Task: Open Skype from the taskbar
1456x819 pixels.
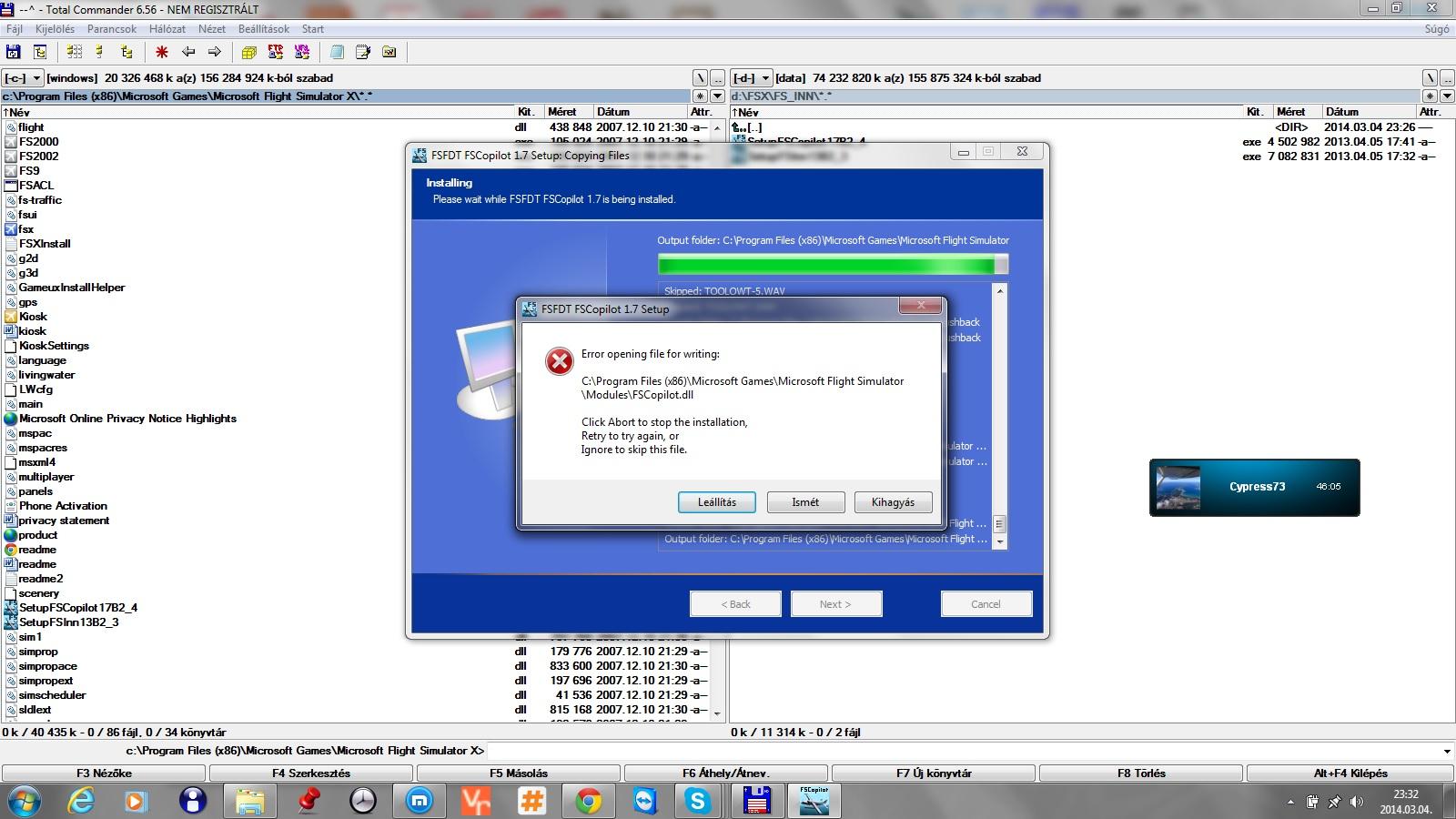Action: pos(698,801)
